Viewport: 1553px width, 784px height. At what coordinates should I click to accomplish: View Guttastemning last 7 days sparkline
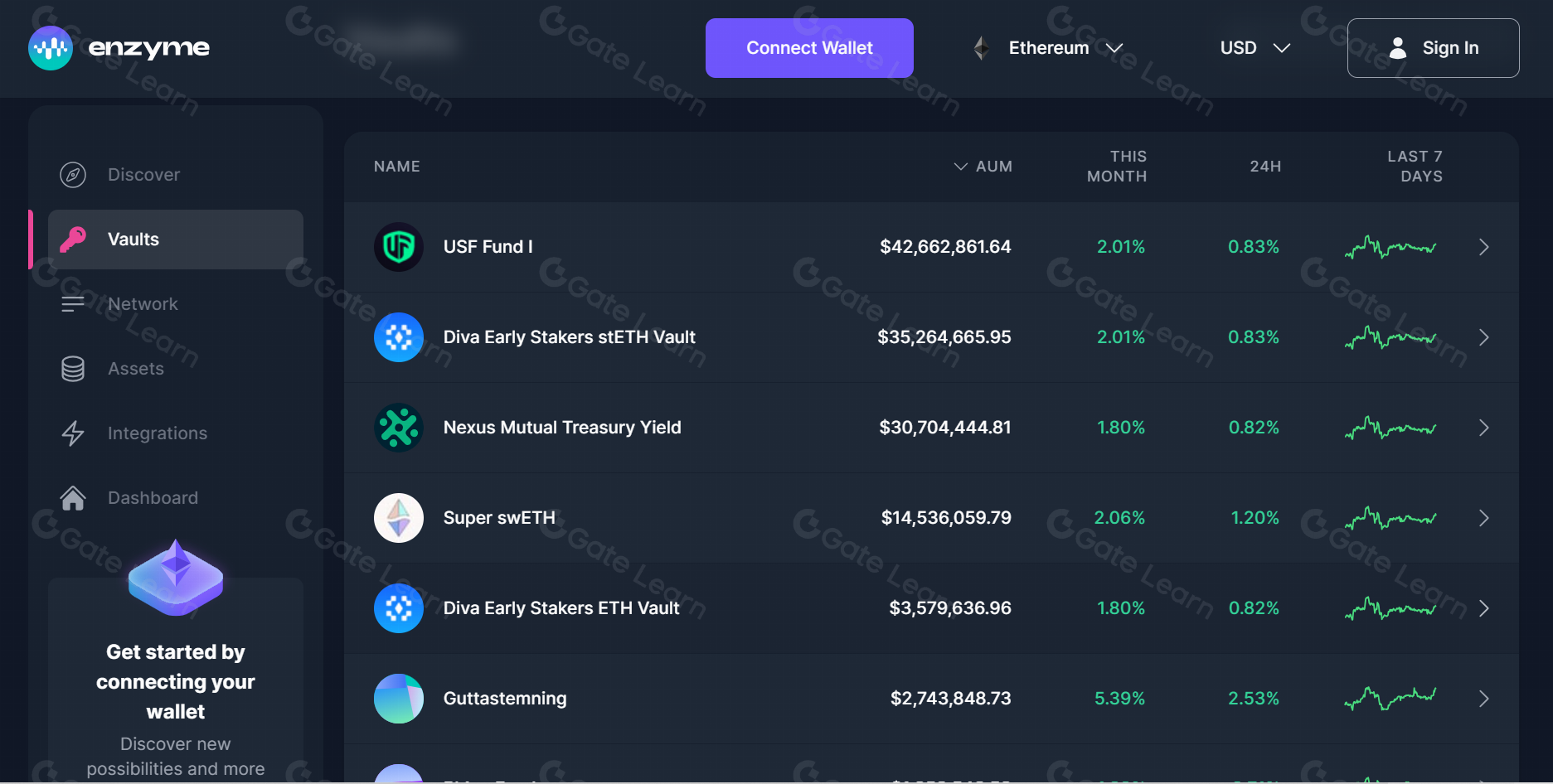click(1390, 699)
